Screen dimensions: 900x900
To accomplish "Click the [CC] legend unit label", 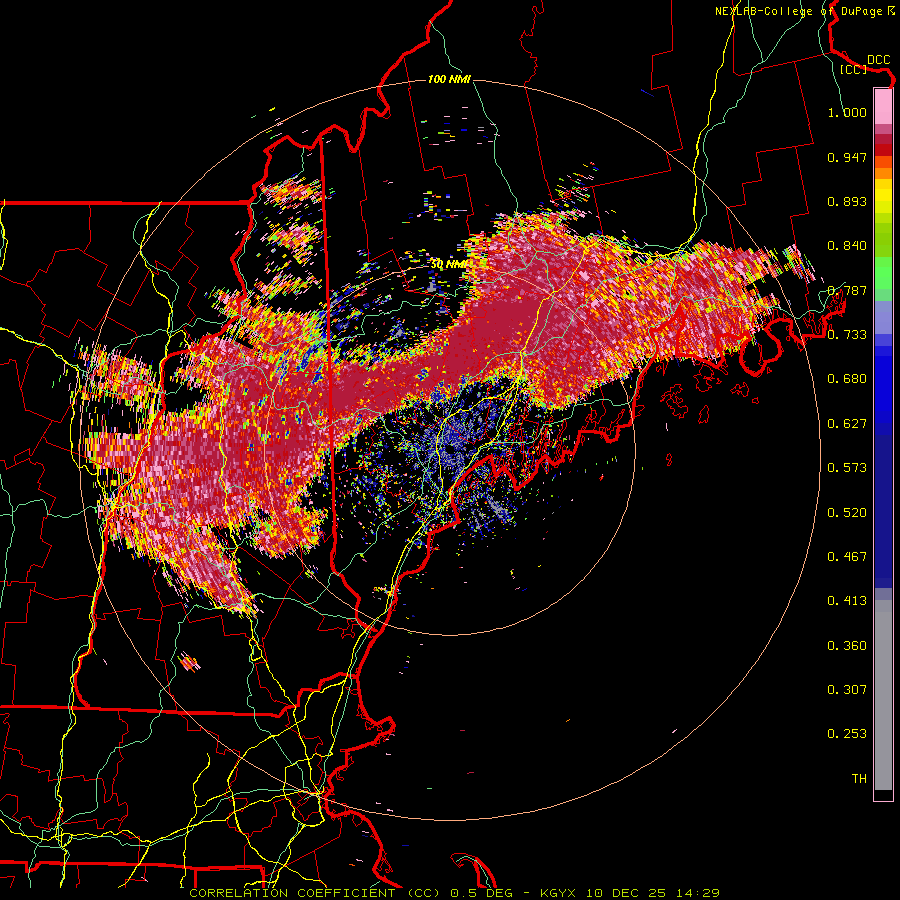I will pos(854,69).
